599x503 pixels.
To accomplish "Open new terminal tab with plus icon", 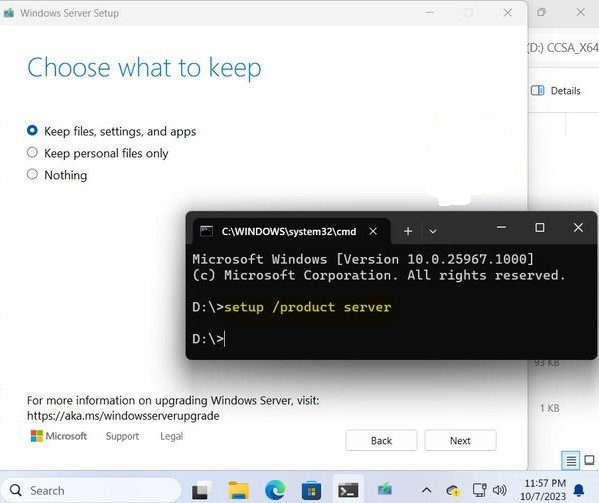I will click(x=408, y=231).
